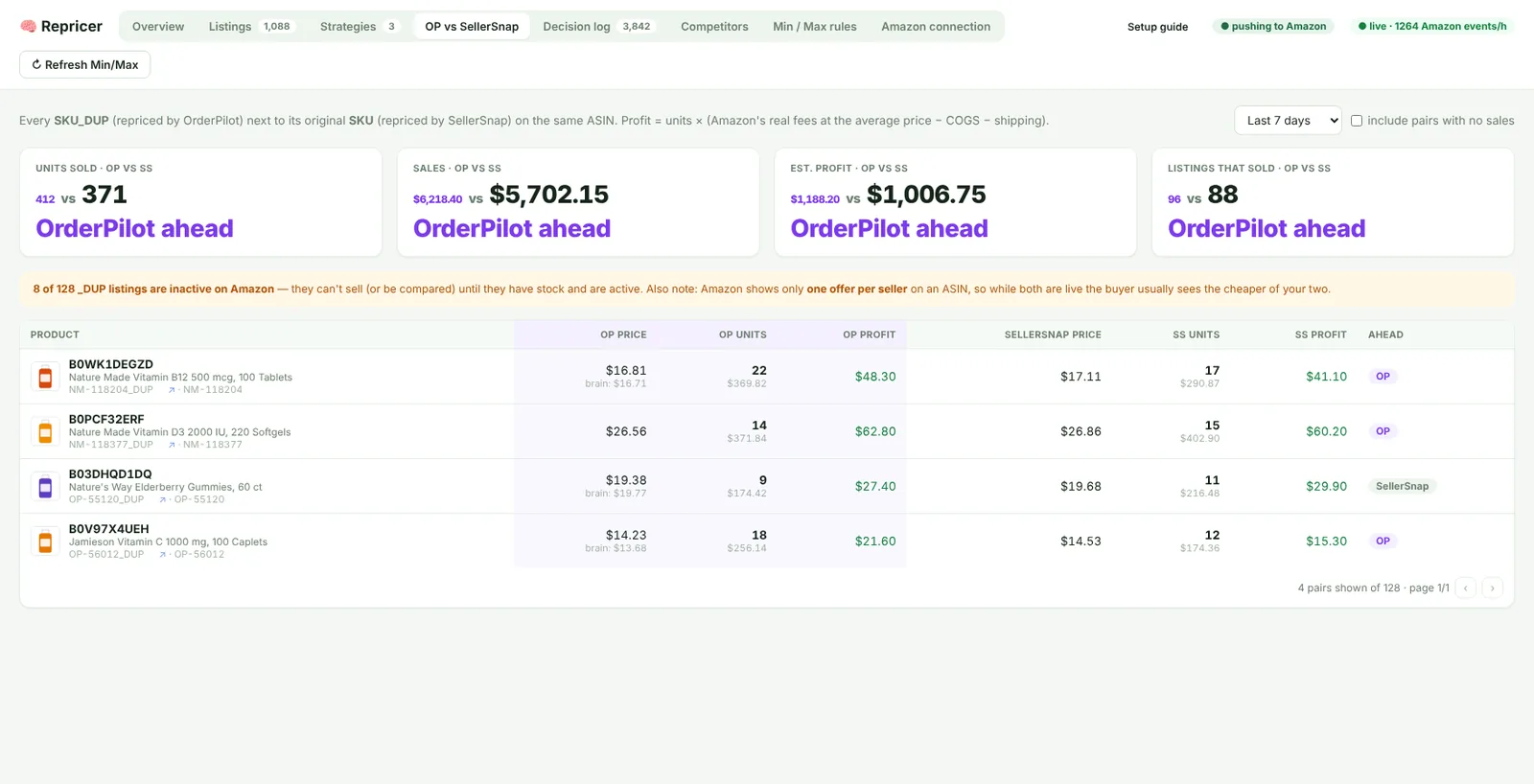Open the Last 7 days dropdown
The height and width of the screenshot is (784, 1534).
click(x=1288, y=120)
